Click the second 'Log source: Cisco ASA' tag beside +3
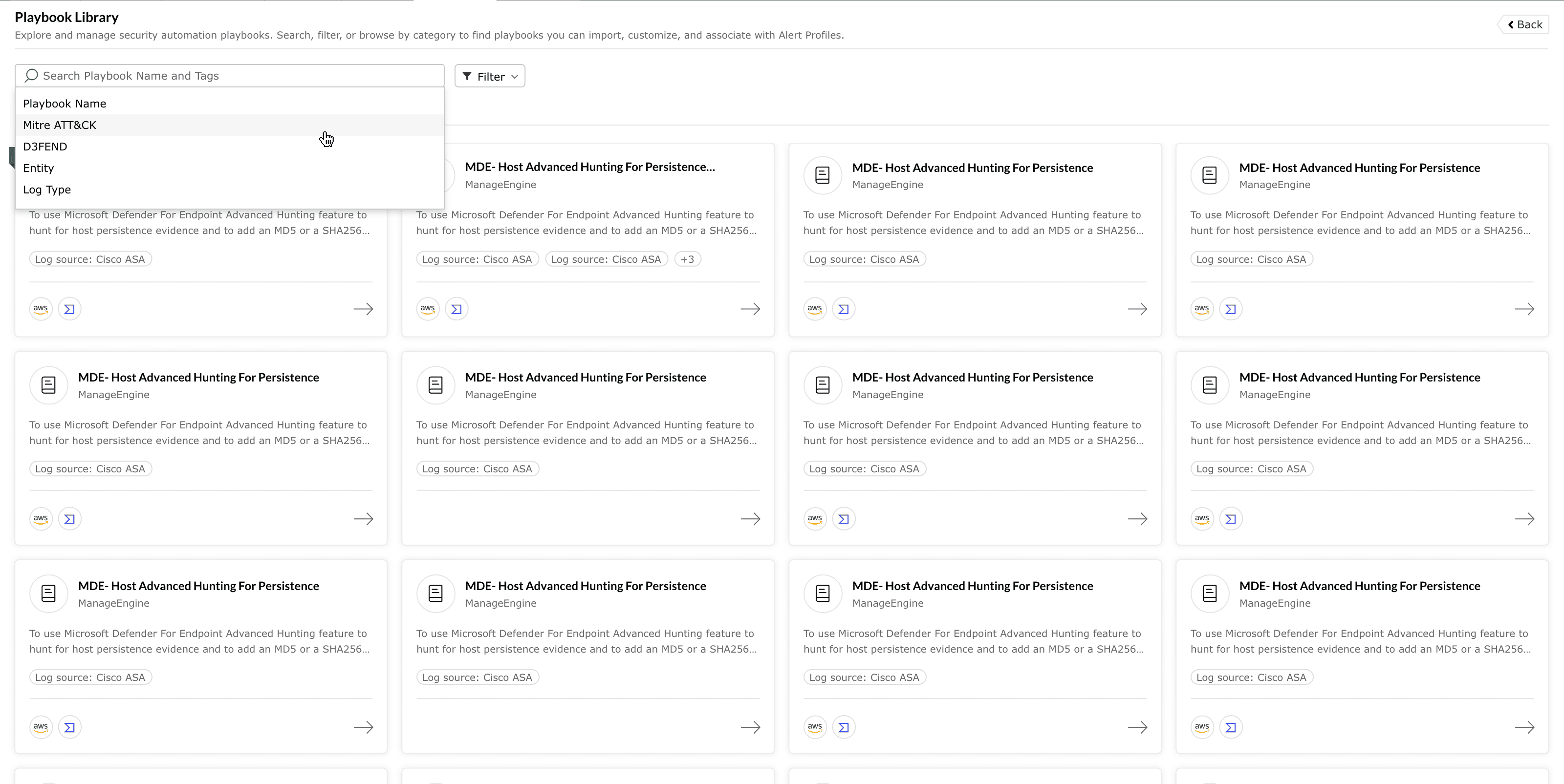Viewport: 1564px width, 784px height. pos(607,259)
